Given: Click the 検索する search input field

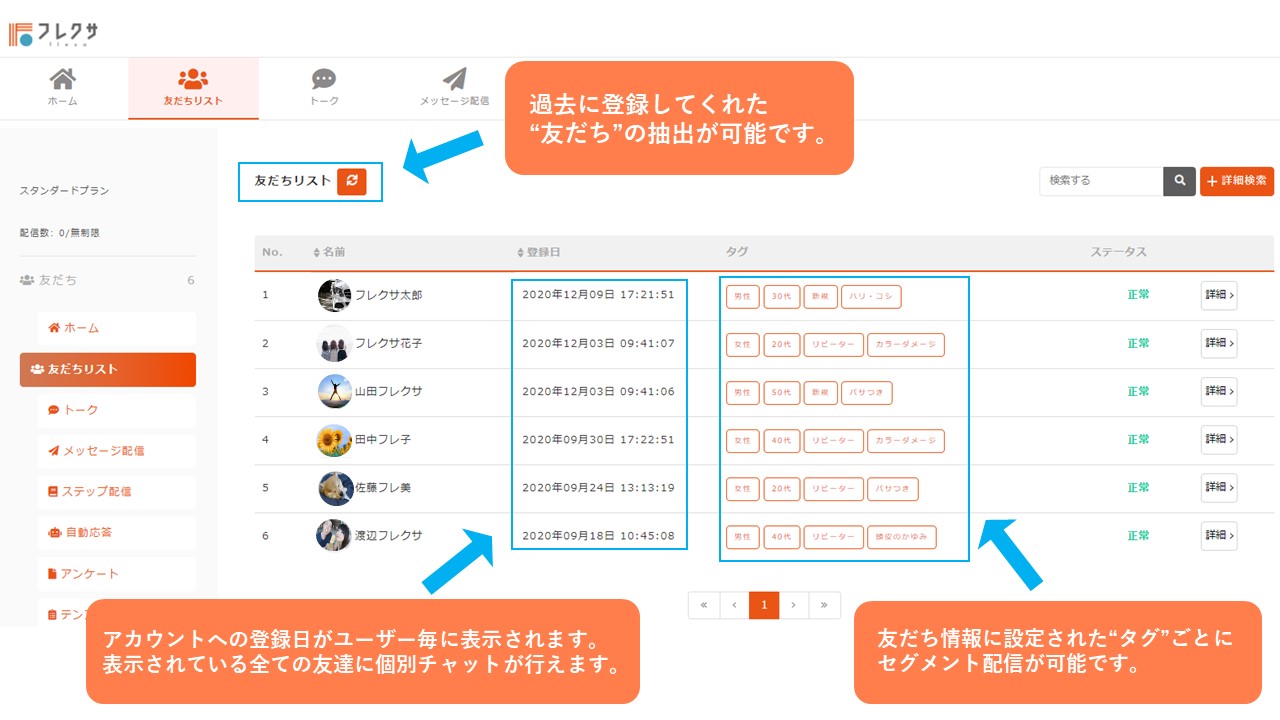Looking at the screenshot, I should tap(1100, 181).
